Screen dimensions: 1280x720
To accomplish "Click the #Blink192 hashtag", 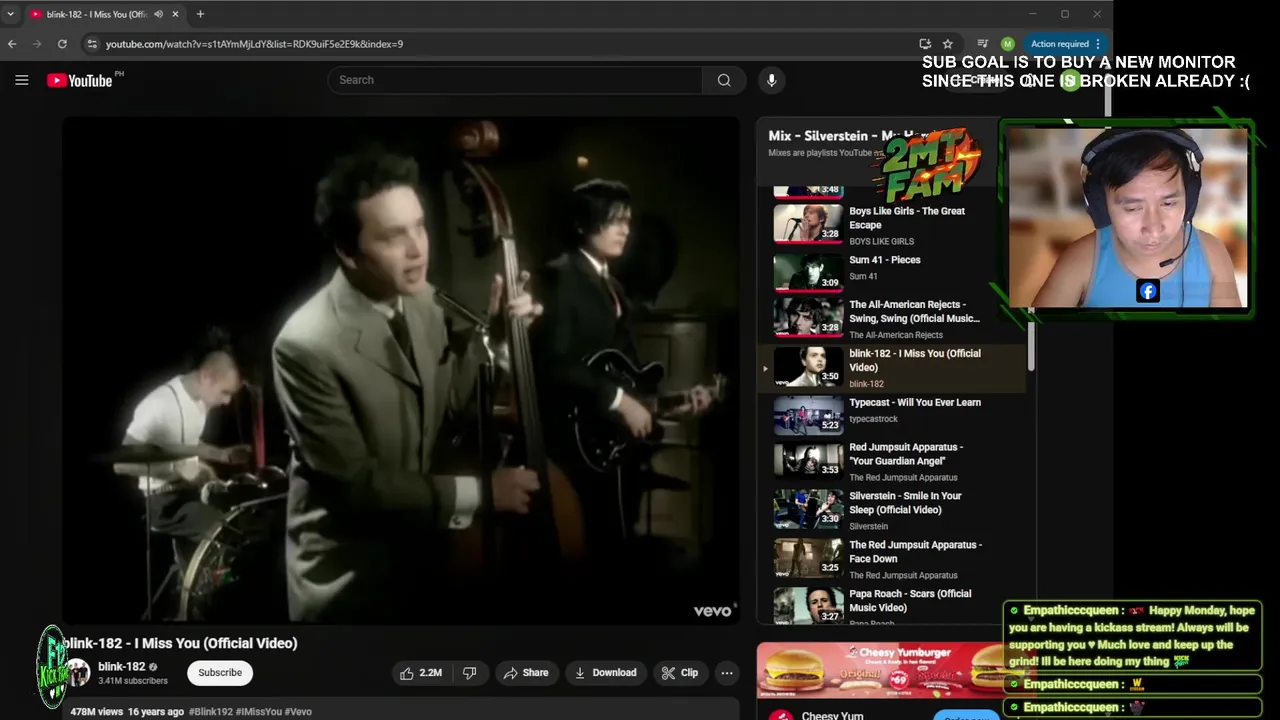I will tap(210, 712).
